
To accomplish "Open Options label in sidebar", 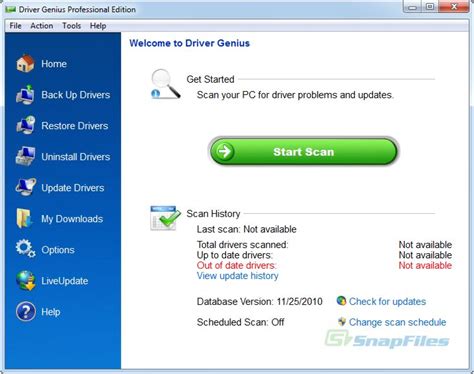I will [x=58, y=250].
